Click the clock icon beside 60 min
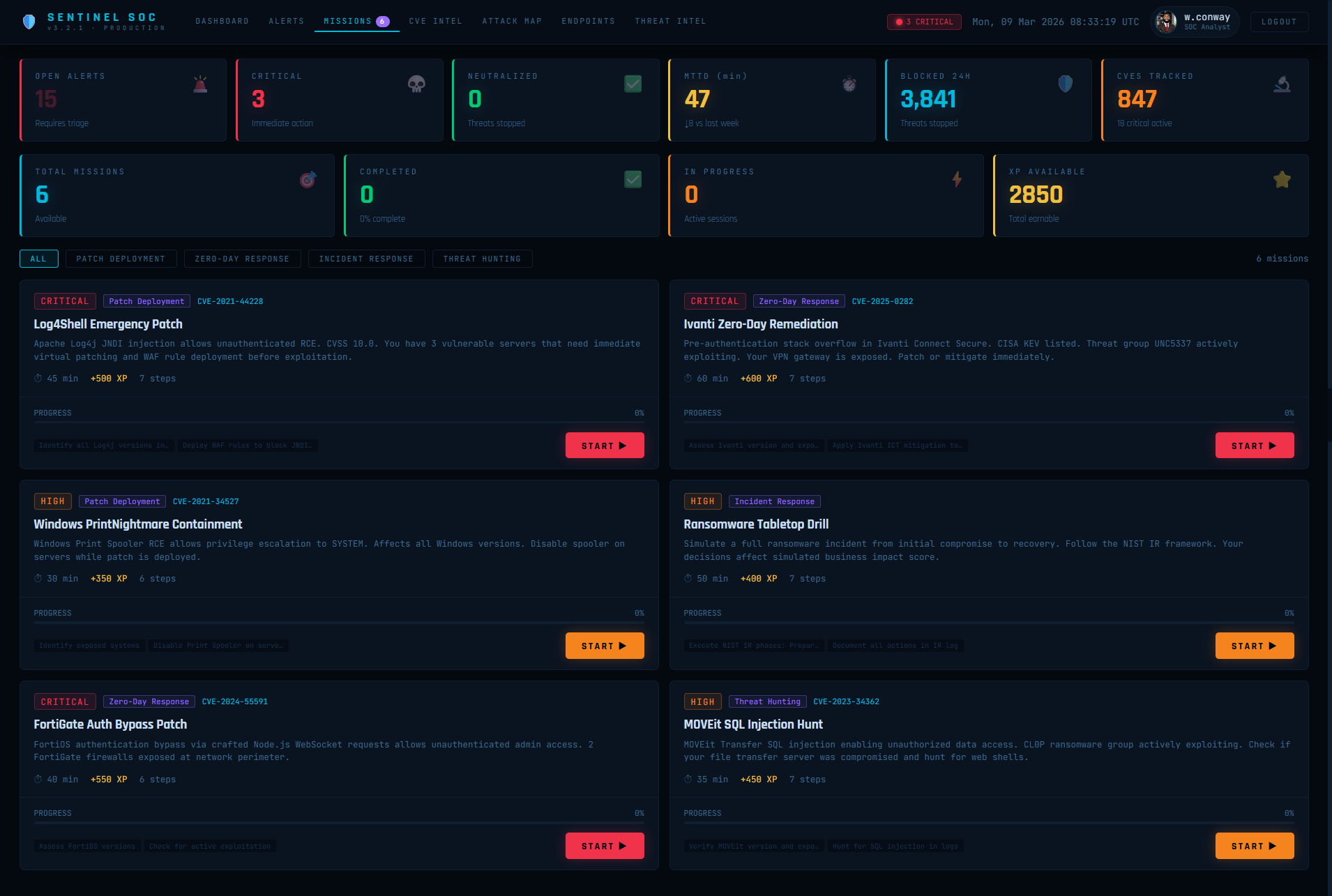This screenshot has width=1332, height=896. click(x=688, y=379)
